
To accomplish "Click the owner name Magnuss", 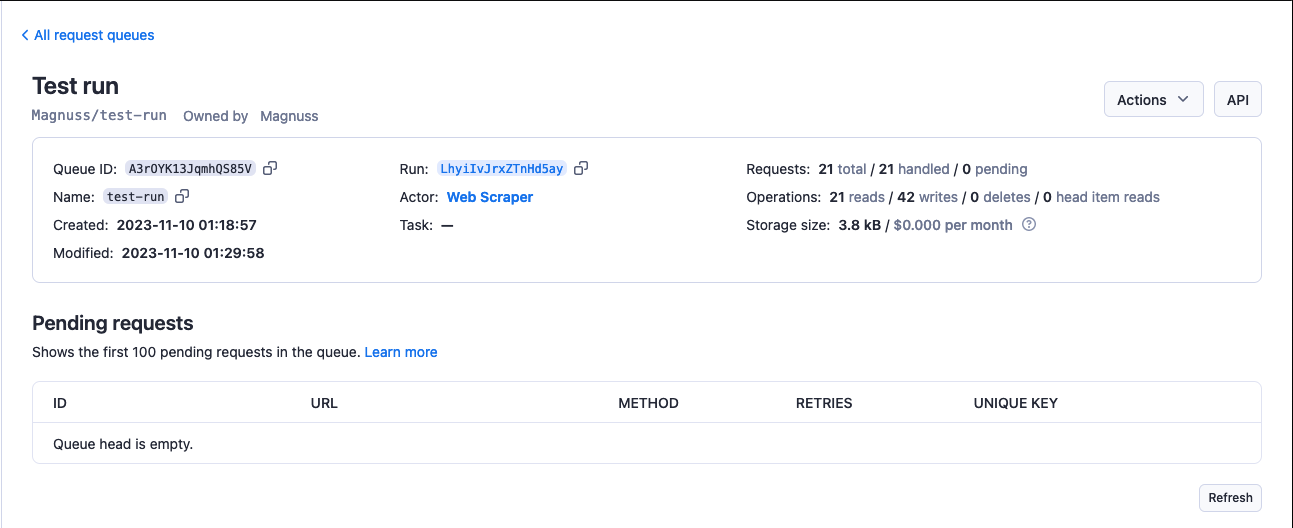I will click(x=289, y=116).
